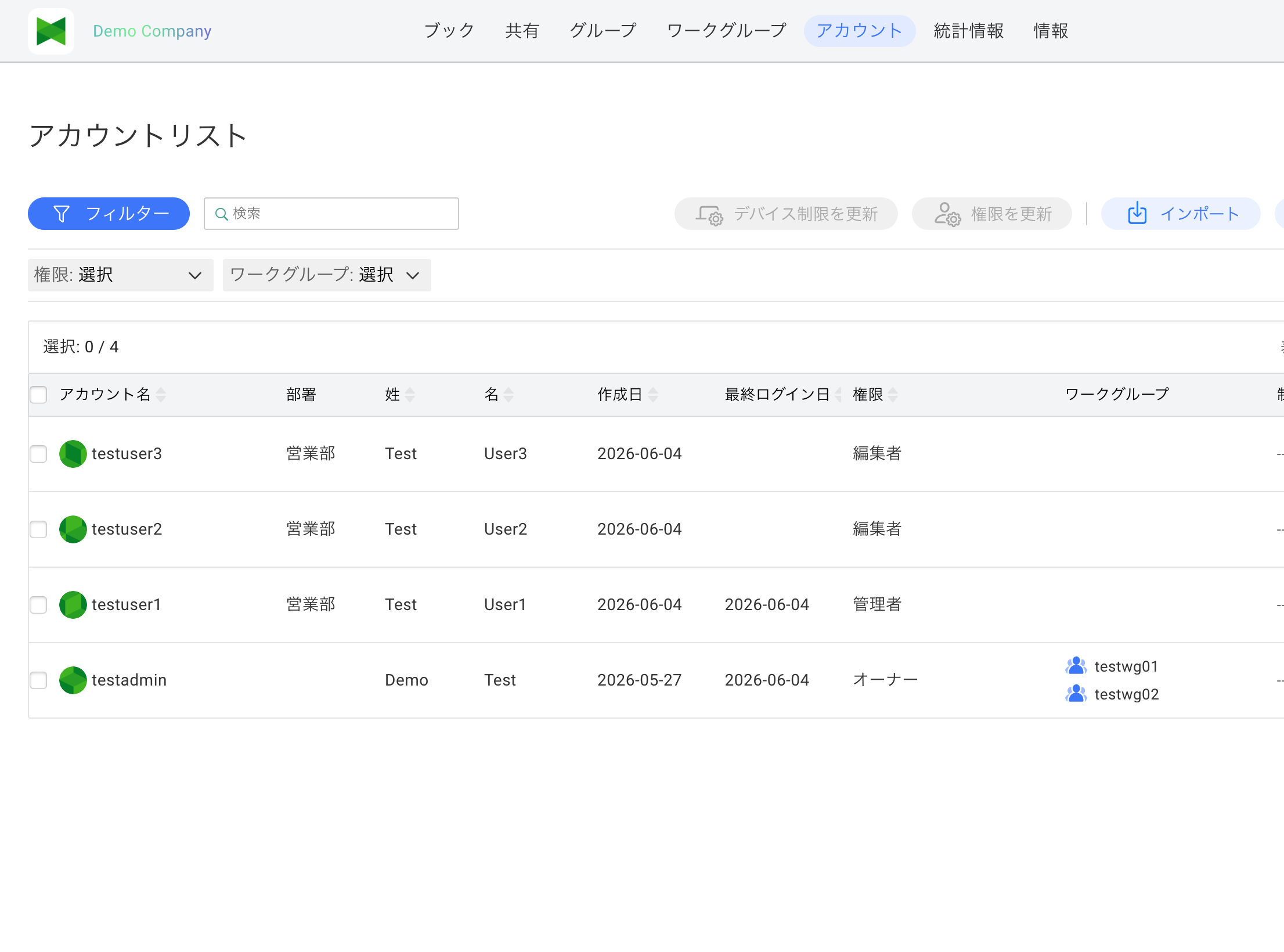This screenshot has width=1284, height=952.
Task: Click the import download icon
Action: (1137, 213)
